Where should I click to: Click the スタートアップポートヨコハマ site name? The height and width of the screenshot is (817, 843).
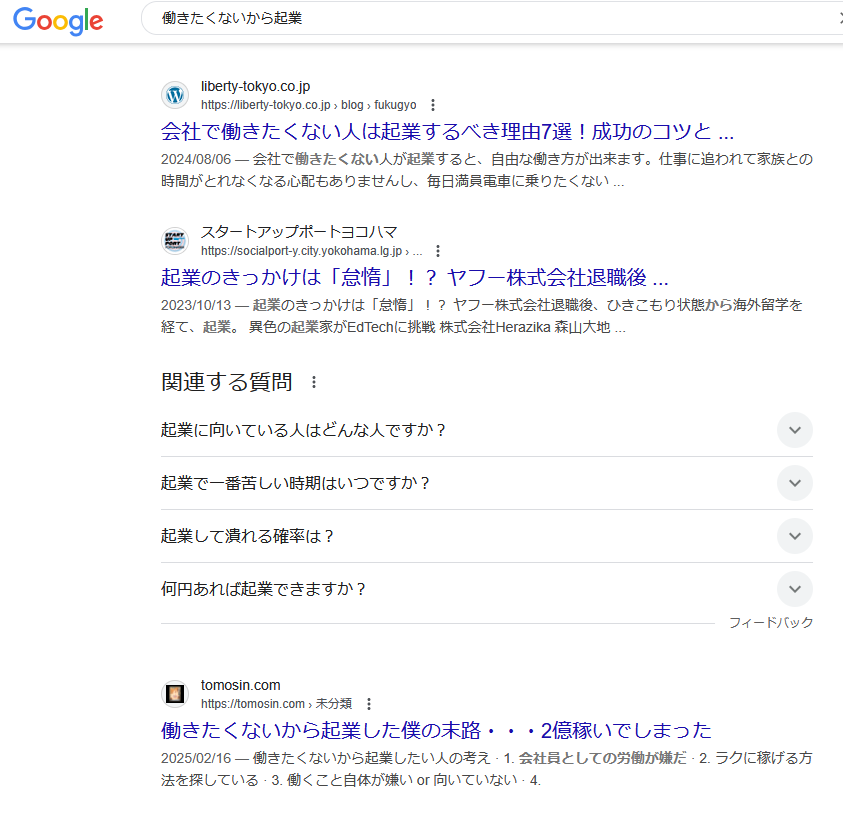299,232
